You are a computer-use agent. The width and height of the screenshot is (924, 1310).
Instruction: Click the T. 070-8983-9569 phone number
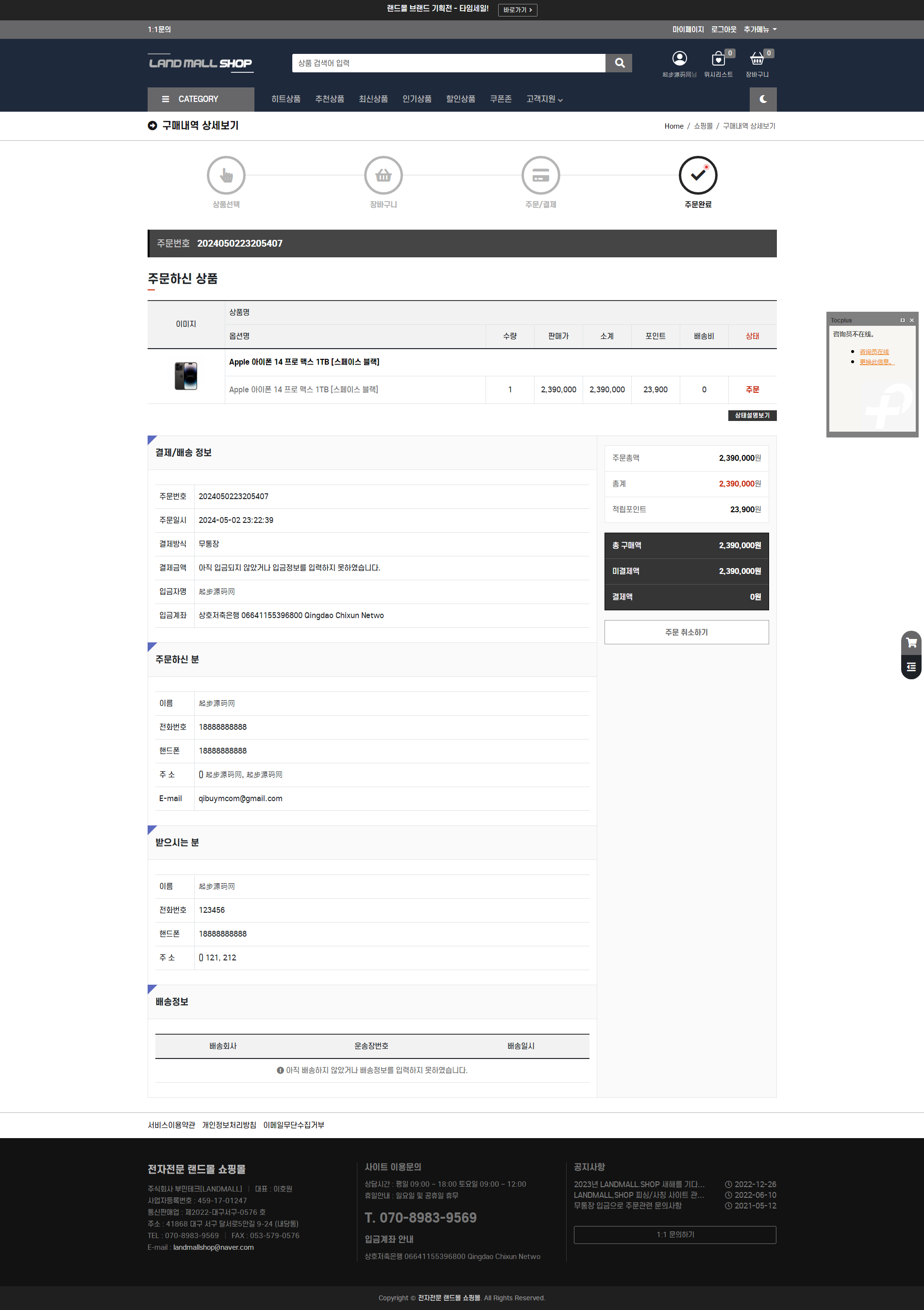[420, 1218]
